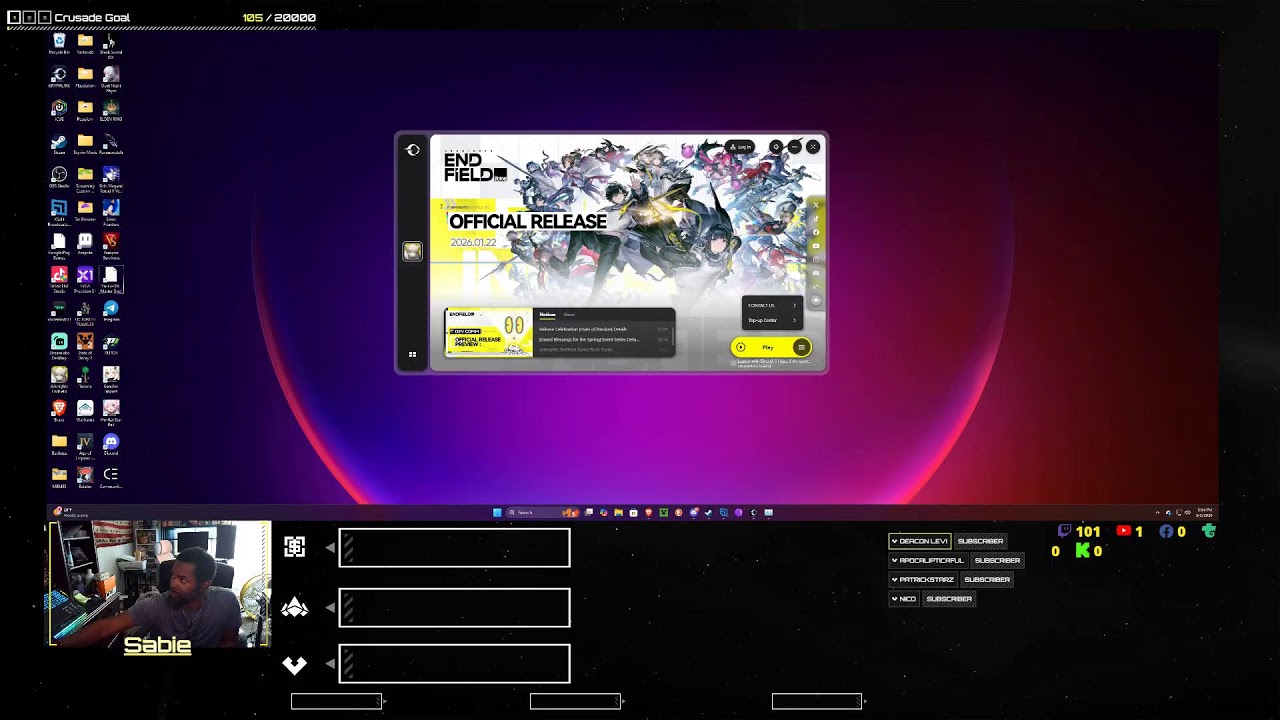Image resolution: width=1280 pixels, height=720 pixels.
Task: Click the Log In button
Action: (740, 147)
